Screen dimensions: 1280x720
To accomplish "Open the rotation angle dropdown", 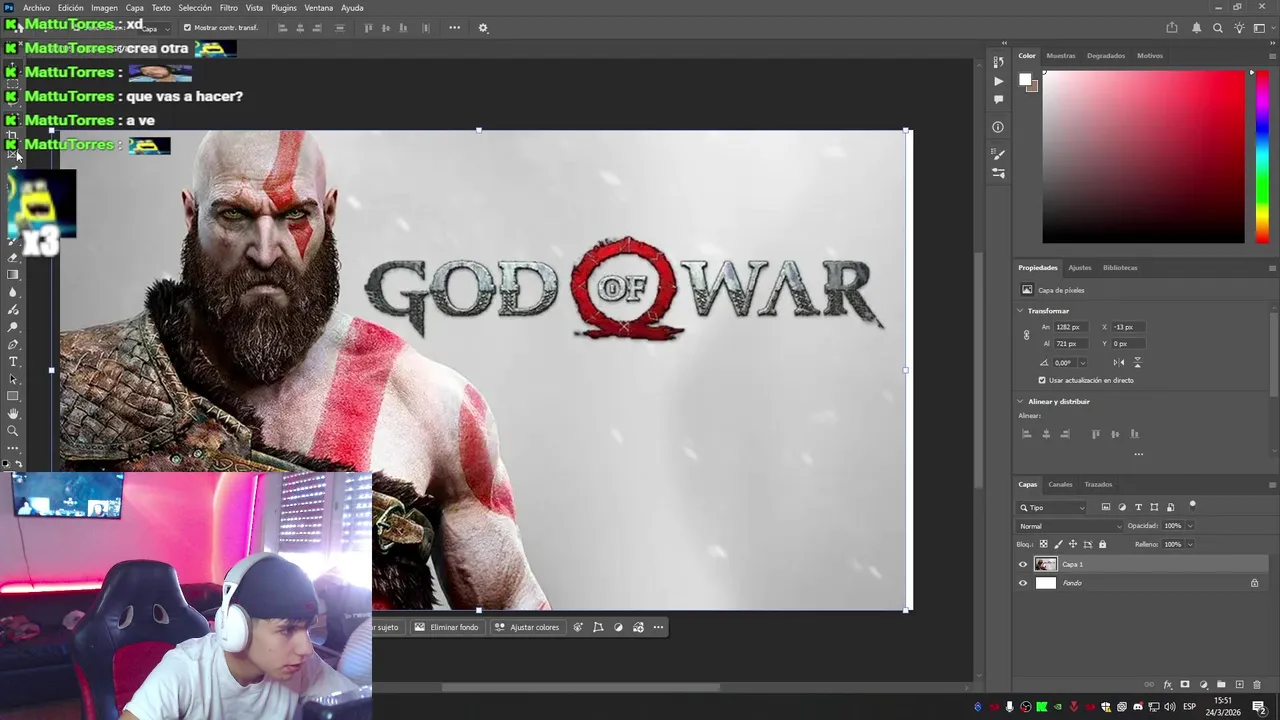I will (1082, 363).
